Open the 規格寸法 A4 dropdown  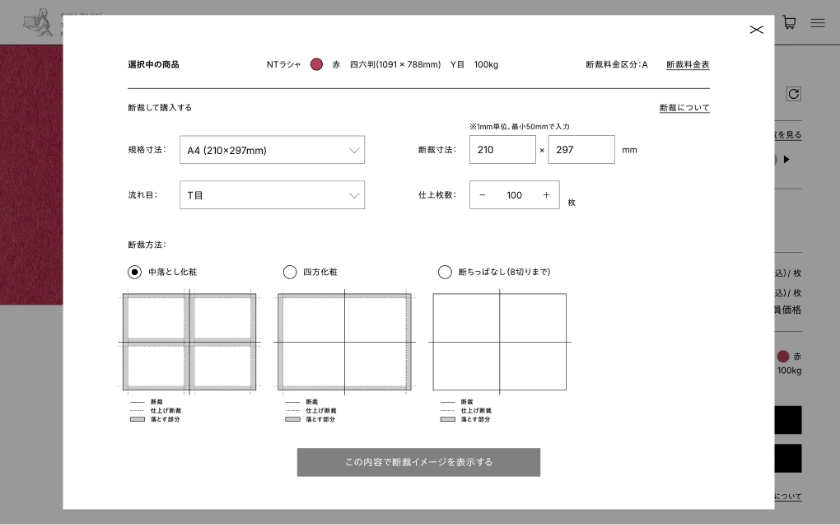[x=272, y=149]
